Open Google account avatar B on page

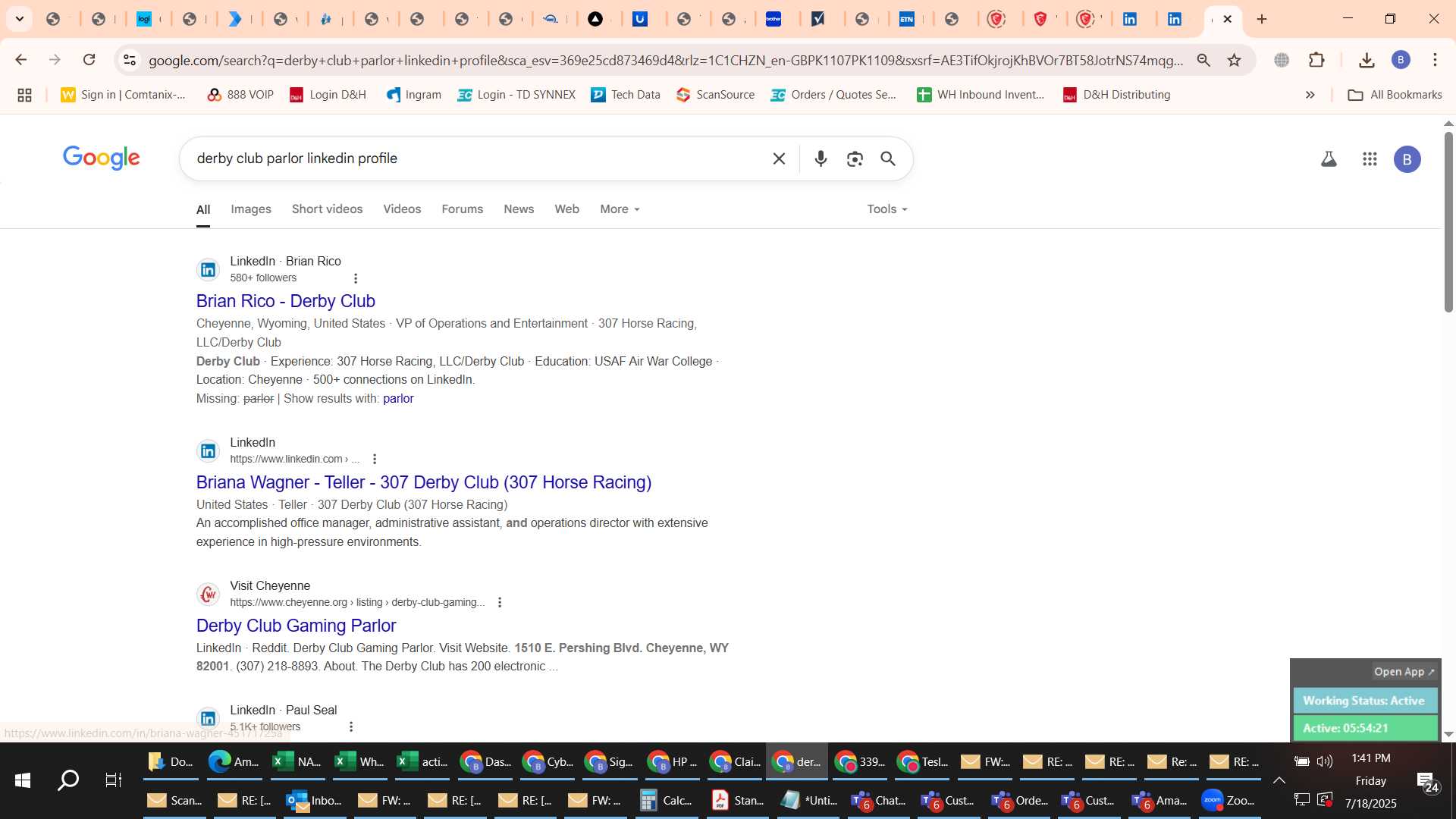pyautogui.click(x=1407, y=159)
